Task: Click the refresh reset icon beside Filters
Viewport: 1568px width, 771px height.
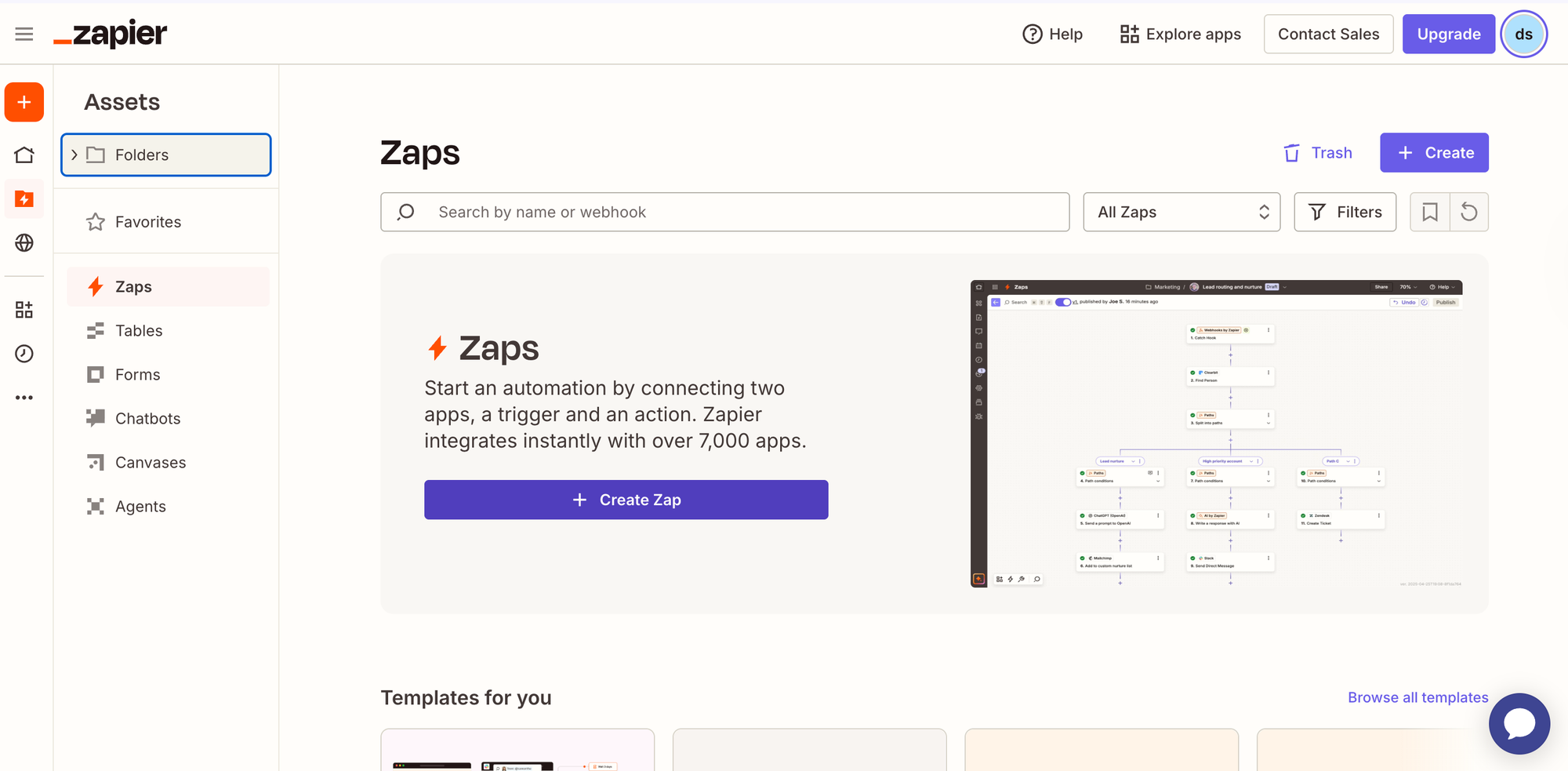Action: pos(1469,212)
